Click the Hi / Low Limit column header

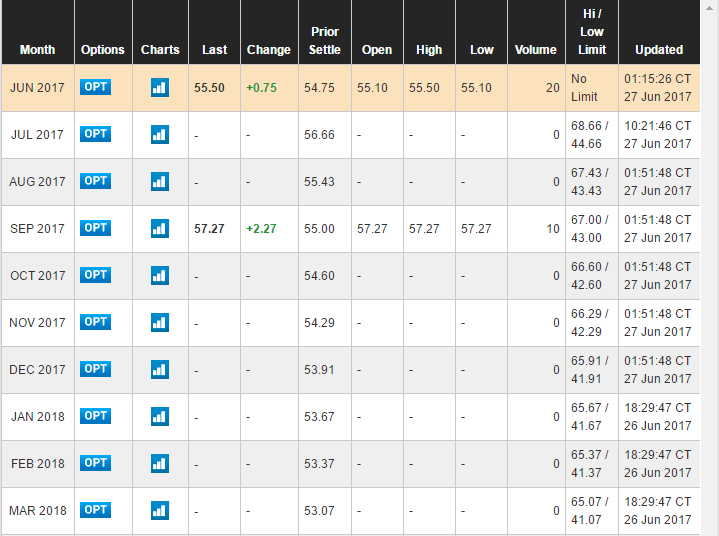tap(592, 32)
